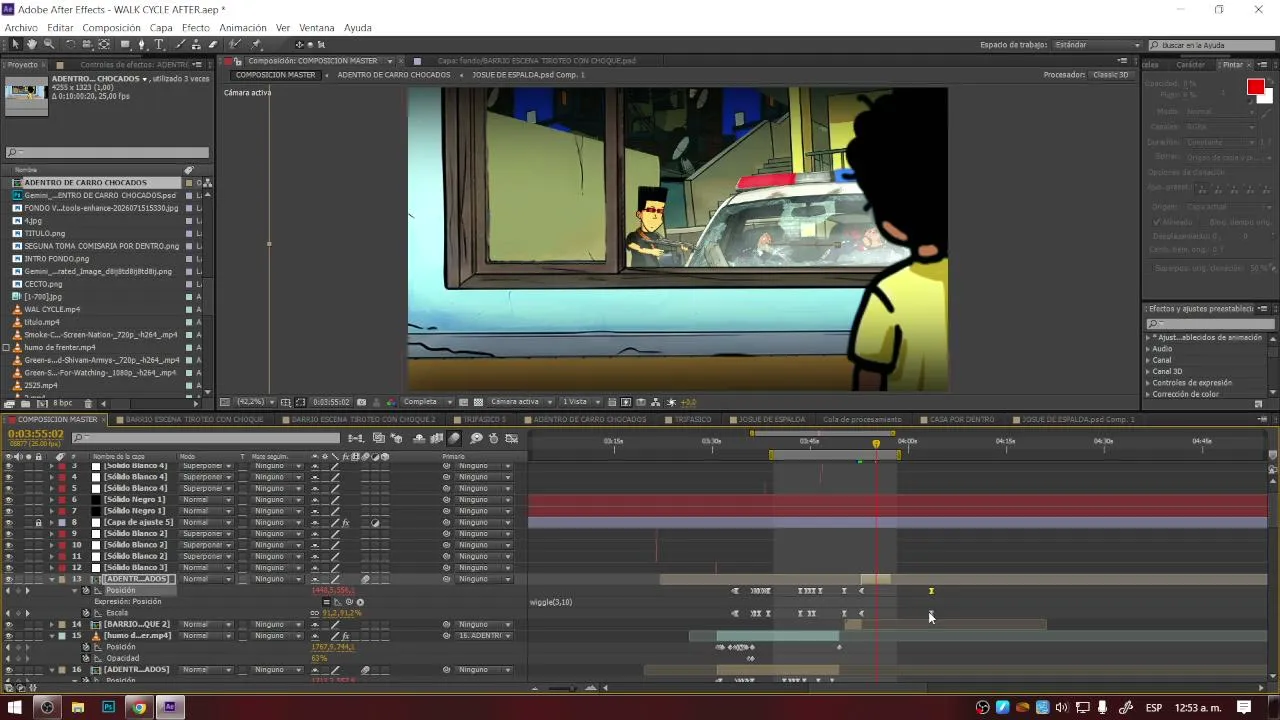This screenshot has width=1280, height=720.
Task: Hide layer 15 humo d...er.mp4
Action: point(9,635)
